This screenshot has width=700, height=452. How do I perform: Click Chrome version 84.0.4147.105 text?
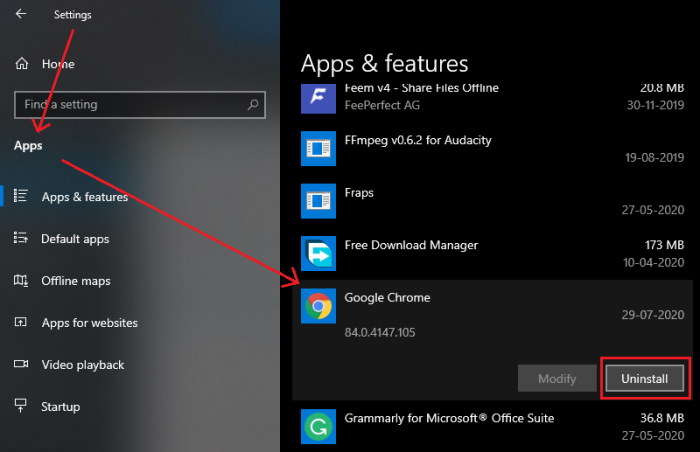pyautogui.click(x=379, y=332)
